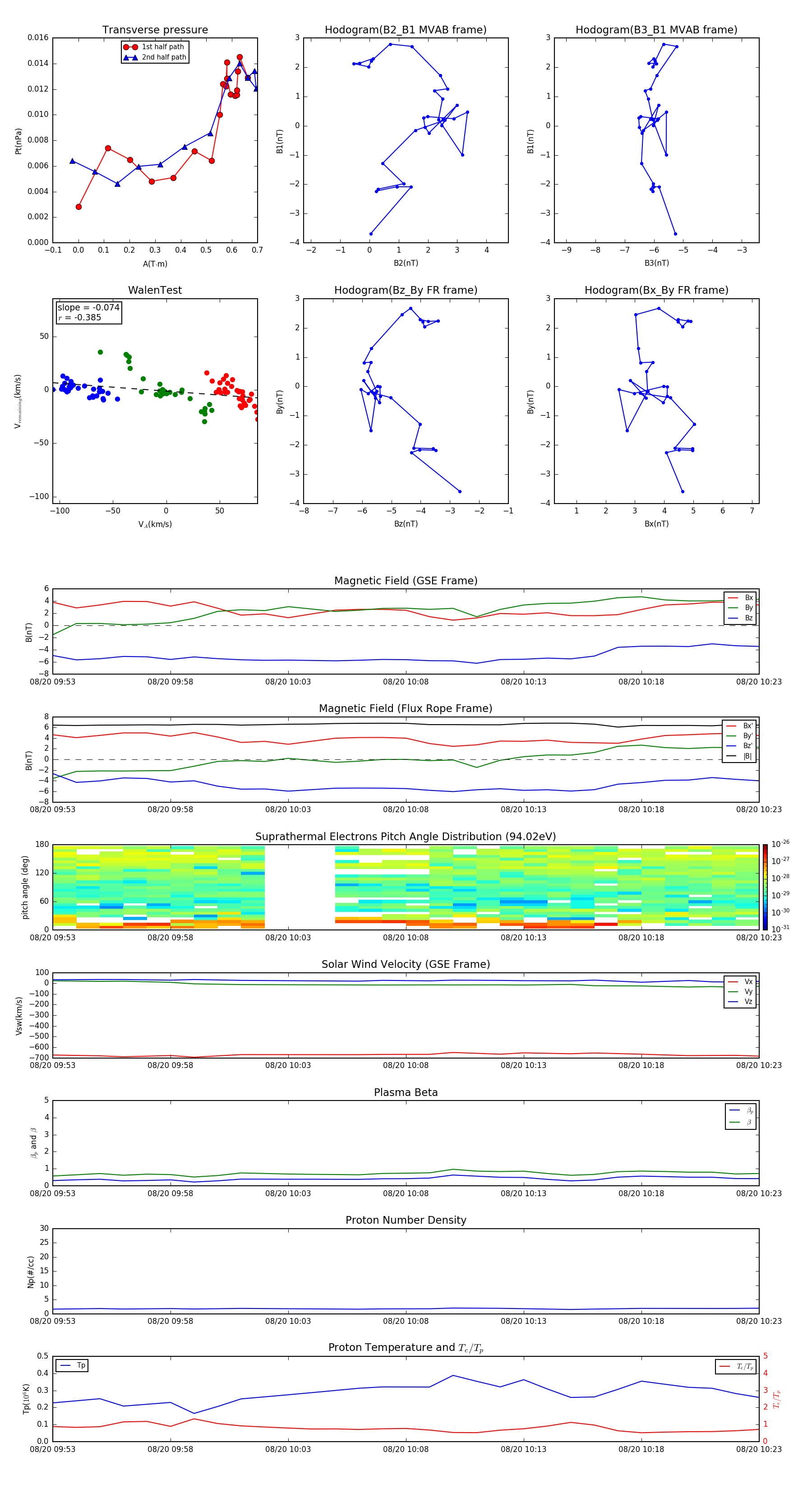This screenshot has height=1489, width=812.
Task: Click the blank data gap in pitch angle spectrogram
Action: pos(300,887)
